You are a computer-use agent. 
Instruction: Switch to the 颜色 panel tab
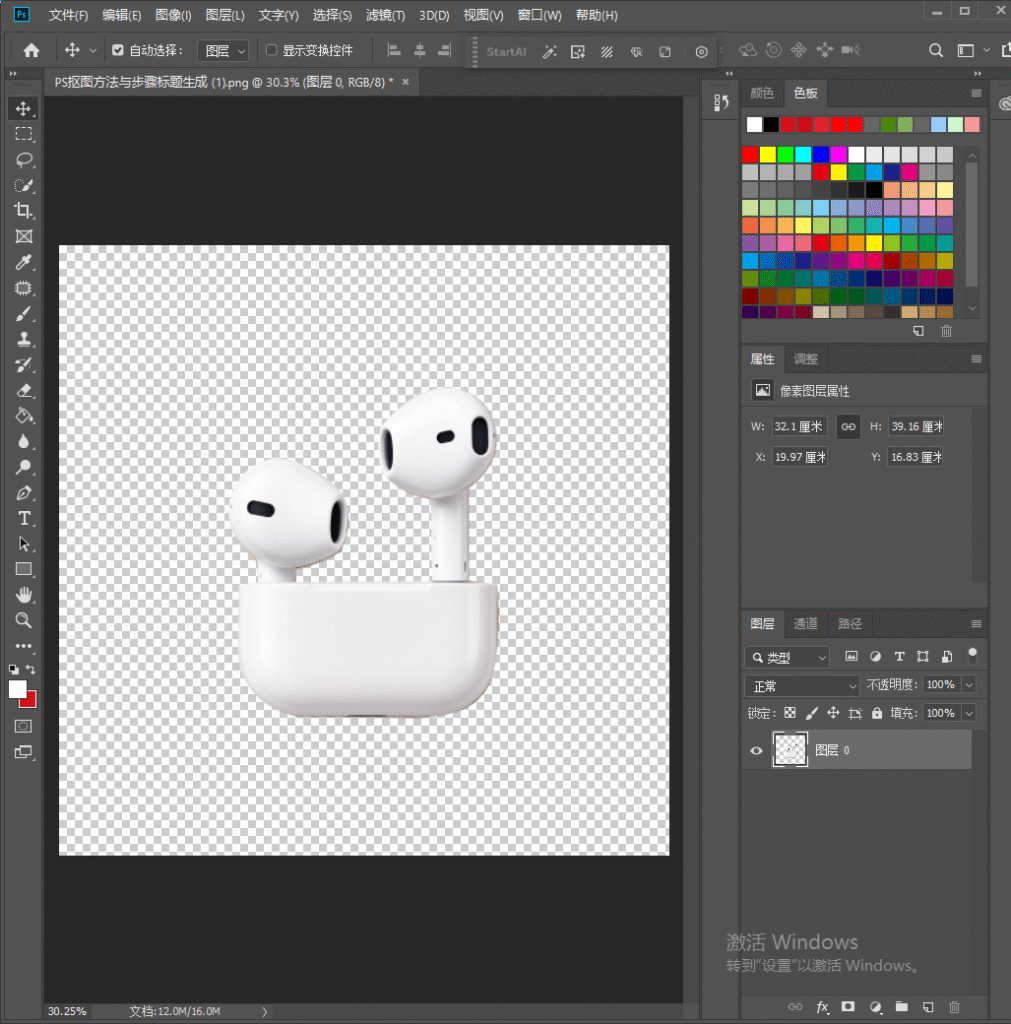pos(762,93)
